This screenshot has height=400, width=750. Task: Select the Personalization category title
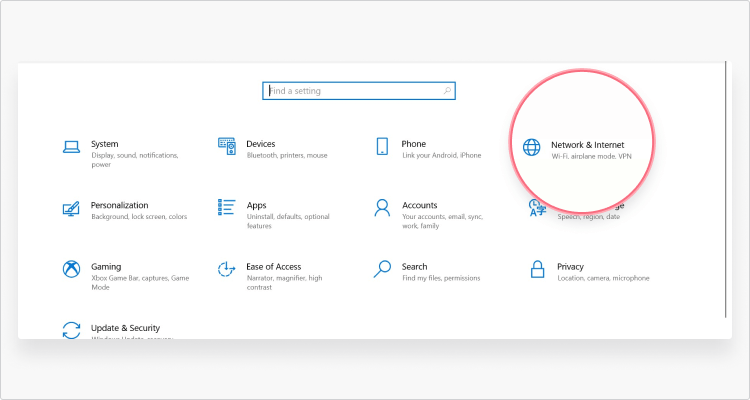coord(120,205)
